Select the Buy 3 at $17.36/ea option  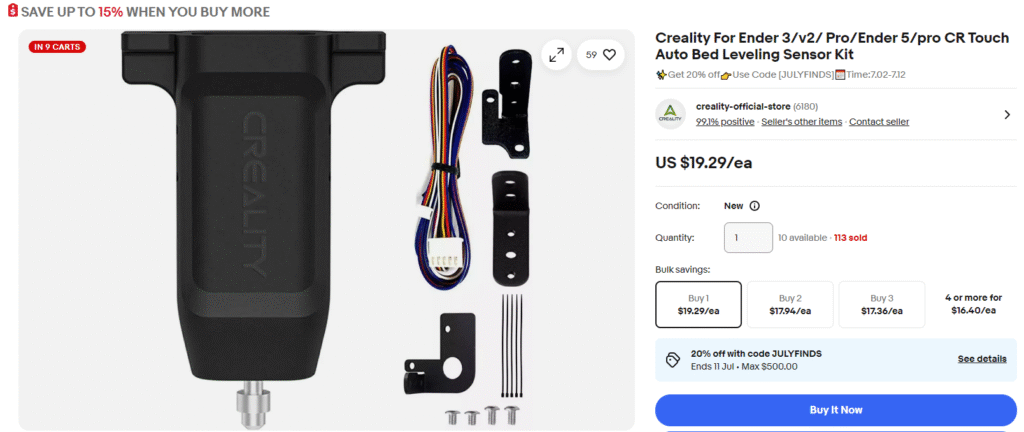pyautogui.click(x=882, y=304)
